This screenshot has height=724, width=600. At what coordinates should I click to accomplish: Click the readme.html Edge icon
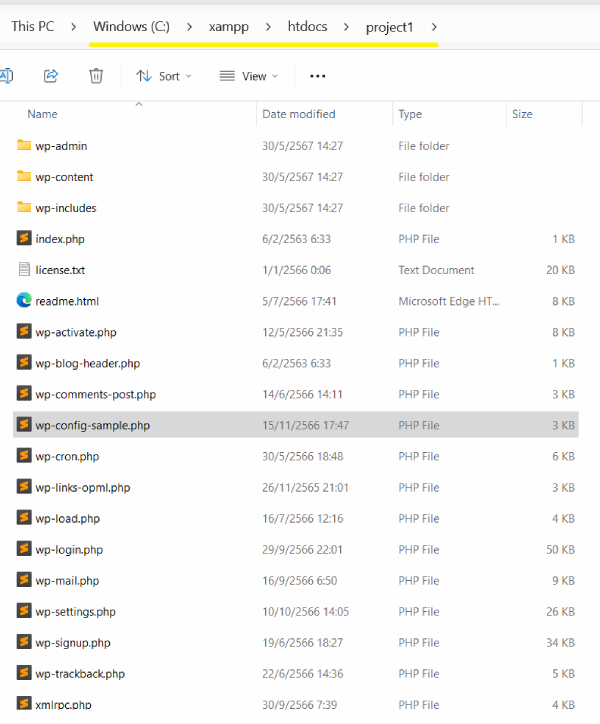(24, 300)
